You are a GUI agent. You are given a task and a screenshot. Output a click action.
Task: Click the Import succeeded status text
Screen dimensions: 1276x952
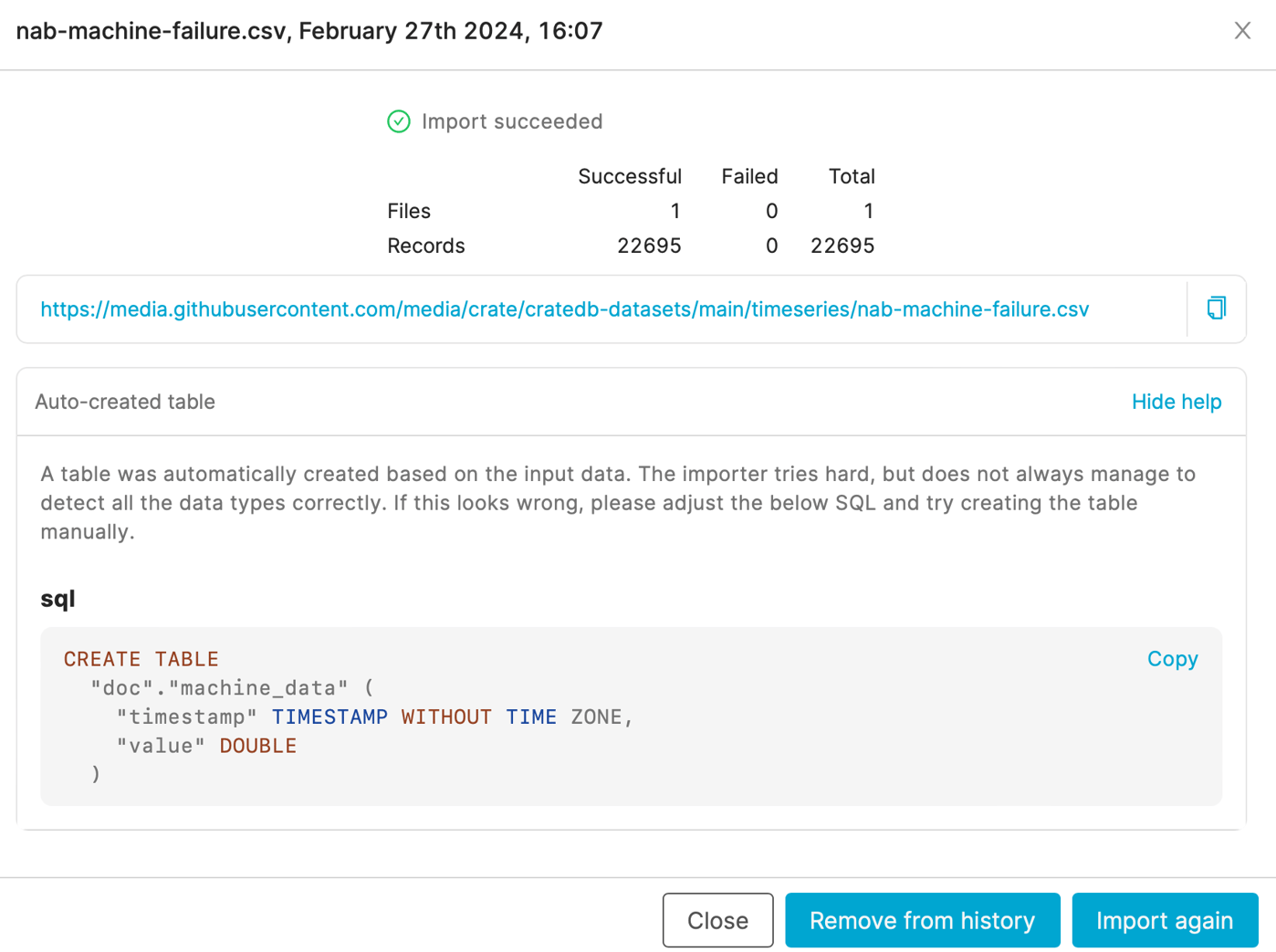(511, 120)
